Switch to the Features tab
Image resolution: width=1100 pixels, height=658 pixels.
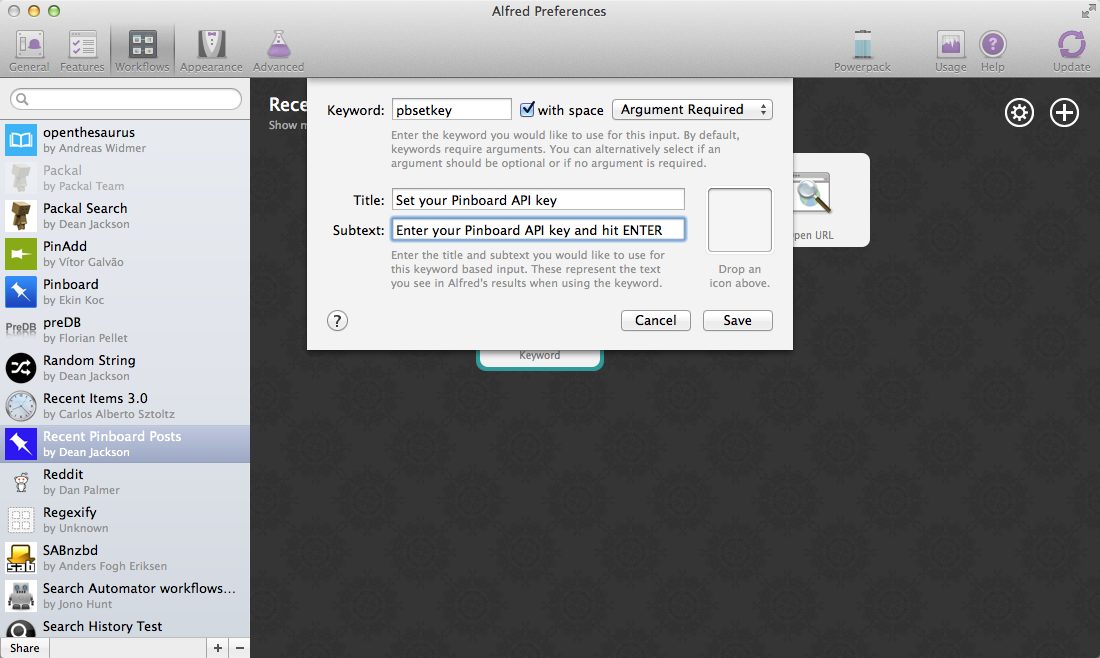tap(82, 51)
